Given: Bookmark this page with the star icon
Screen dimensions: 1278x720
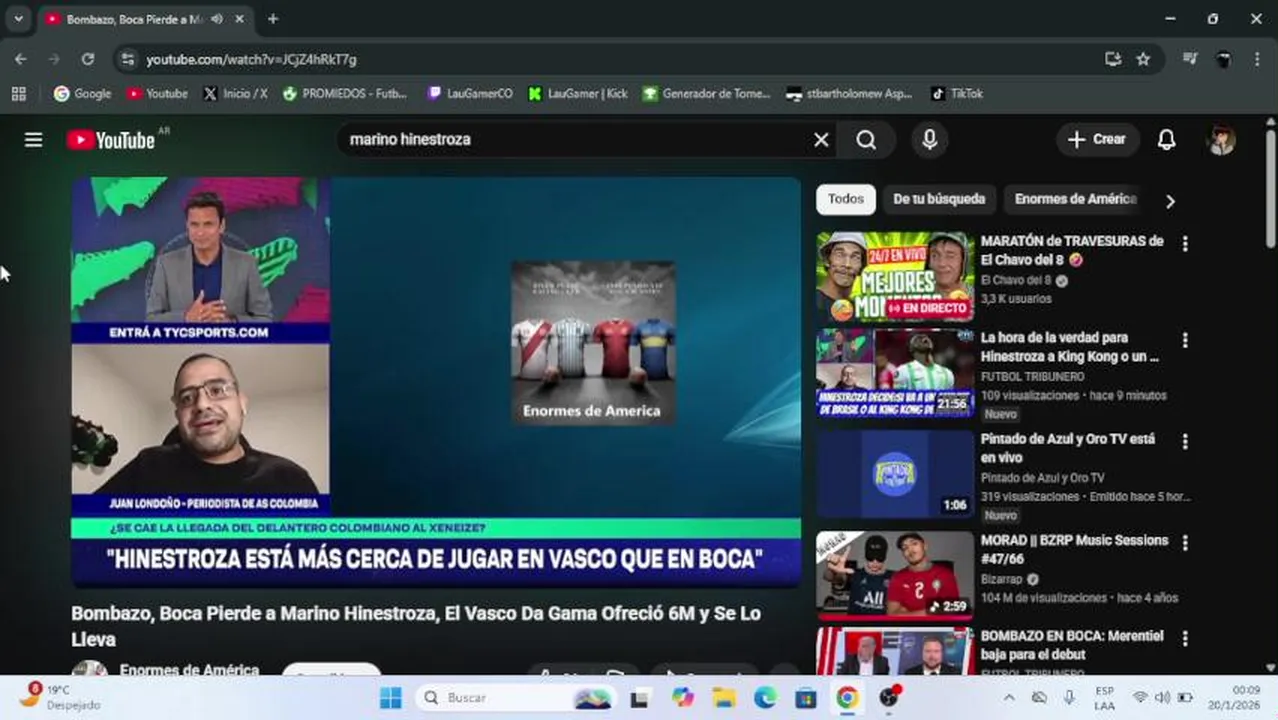Looking at the screenshot, I should [1143, 59].
